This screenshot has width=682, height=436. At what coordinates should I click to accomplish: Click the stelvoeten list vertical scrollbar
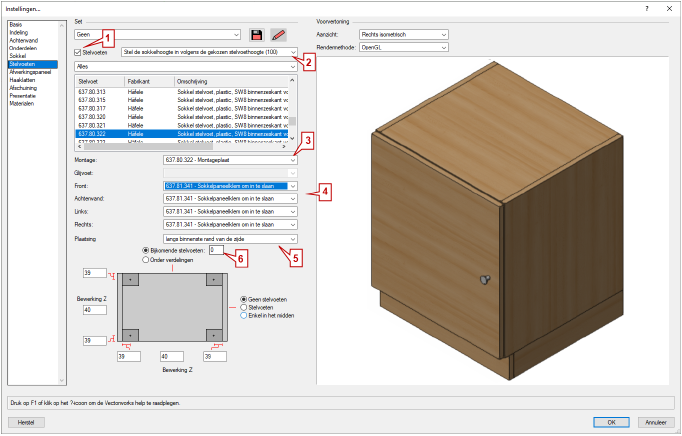click(x=293, y=109)
